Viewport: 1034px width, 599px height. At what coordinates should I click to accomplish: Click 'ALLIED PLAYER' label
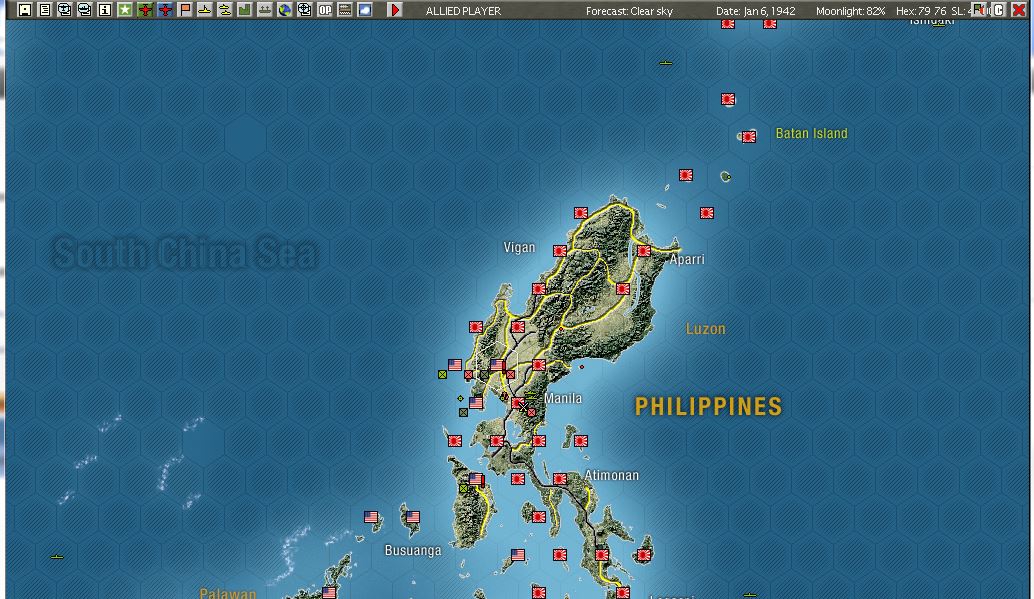[x=463, y=11]
